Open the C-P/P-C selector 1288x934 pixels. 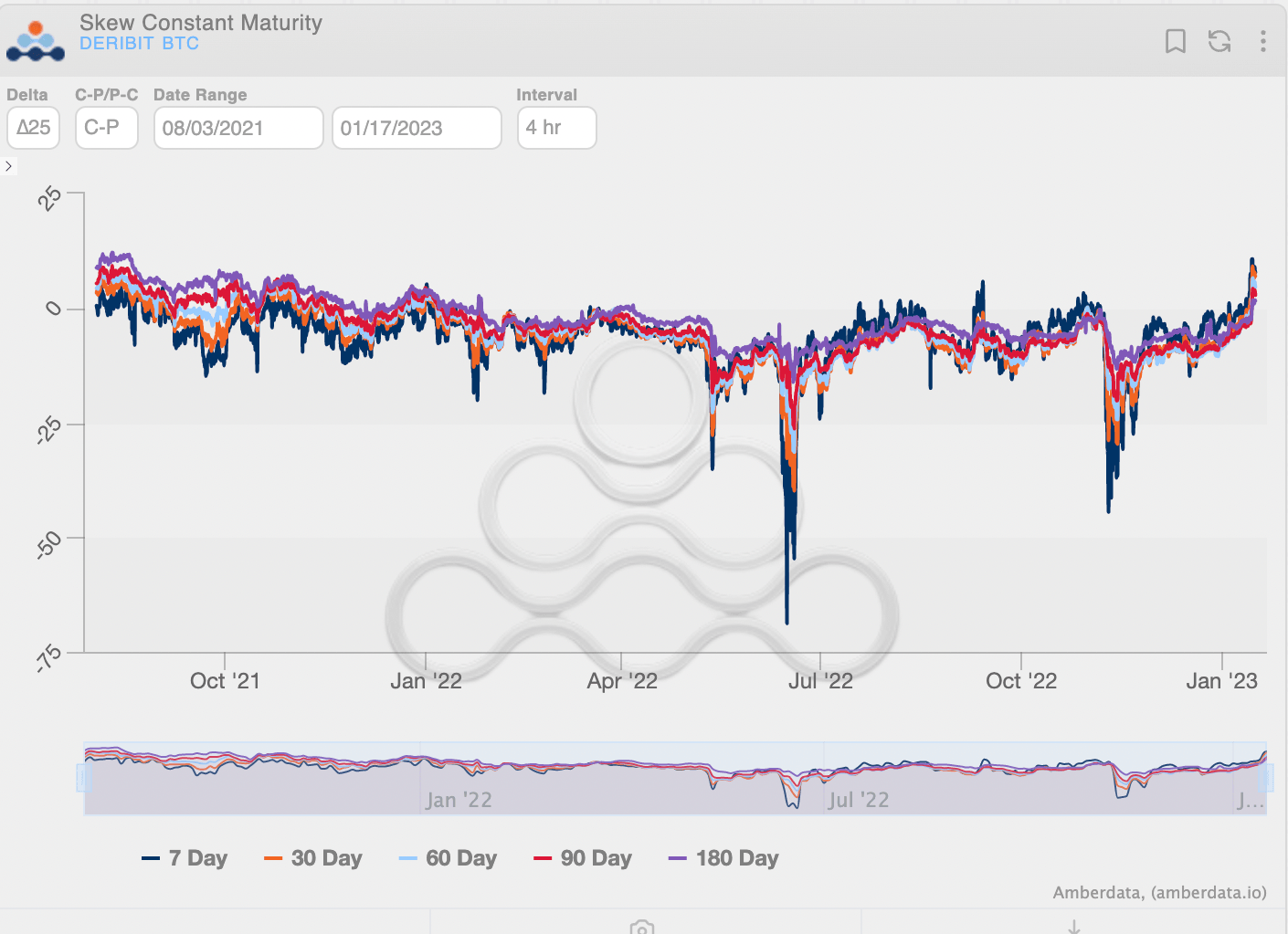(106, 128)
